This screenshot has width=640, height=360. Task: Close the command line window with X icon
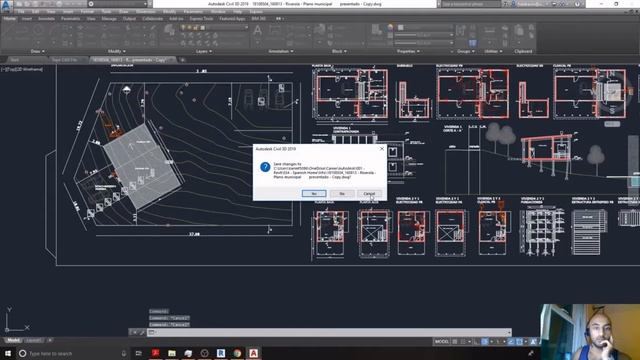tap(135, 333)
